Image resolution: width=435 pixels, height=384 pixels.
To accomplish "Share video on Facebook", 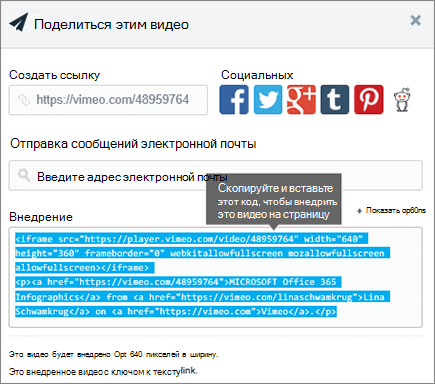I will click(x=234, y=100).
